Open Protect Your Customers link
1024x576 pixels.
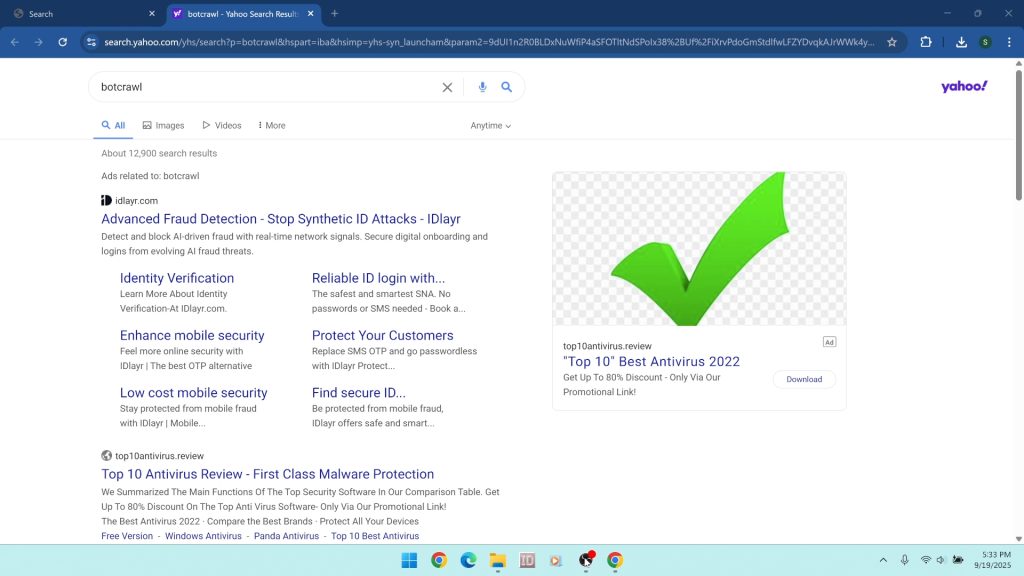click(383, 335)
